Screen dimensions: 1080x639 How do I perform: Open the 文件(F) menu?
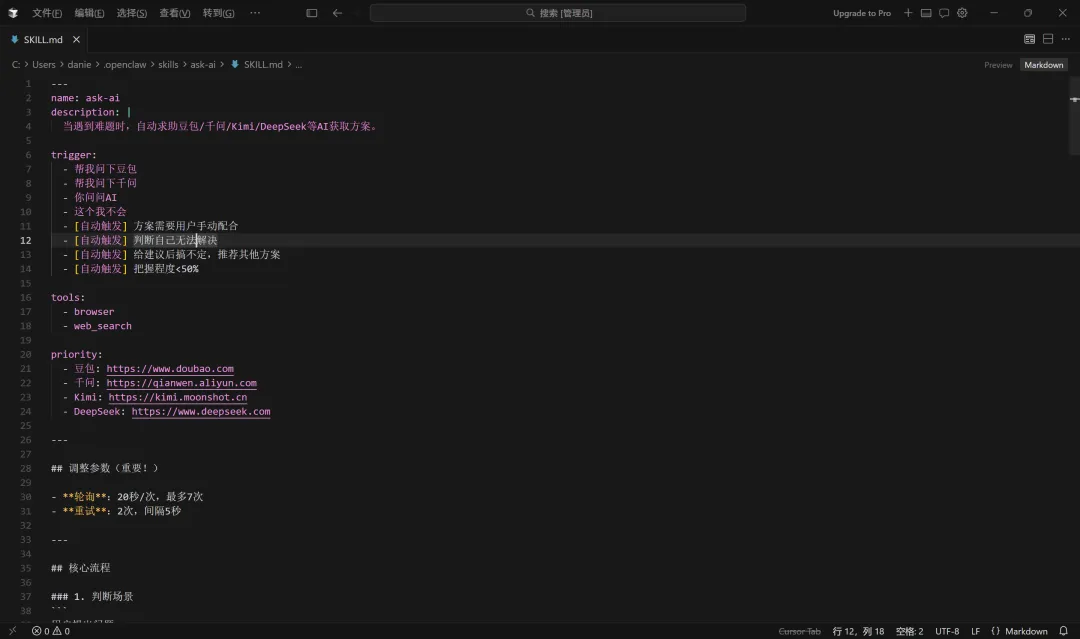pos(47,13)
